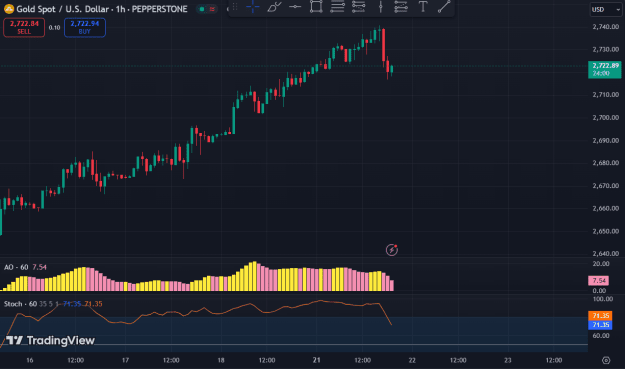Click the BUY 2,722.94 button
Screen dimensions: 625x369
[x=85, y=27]
